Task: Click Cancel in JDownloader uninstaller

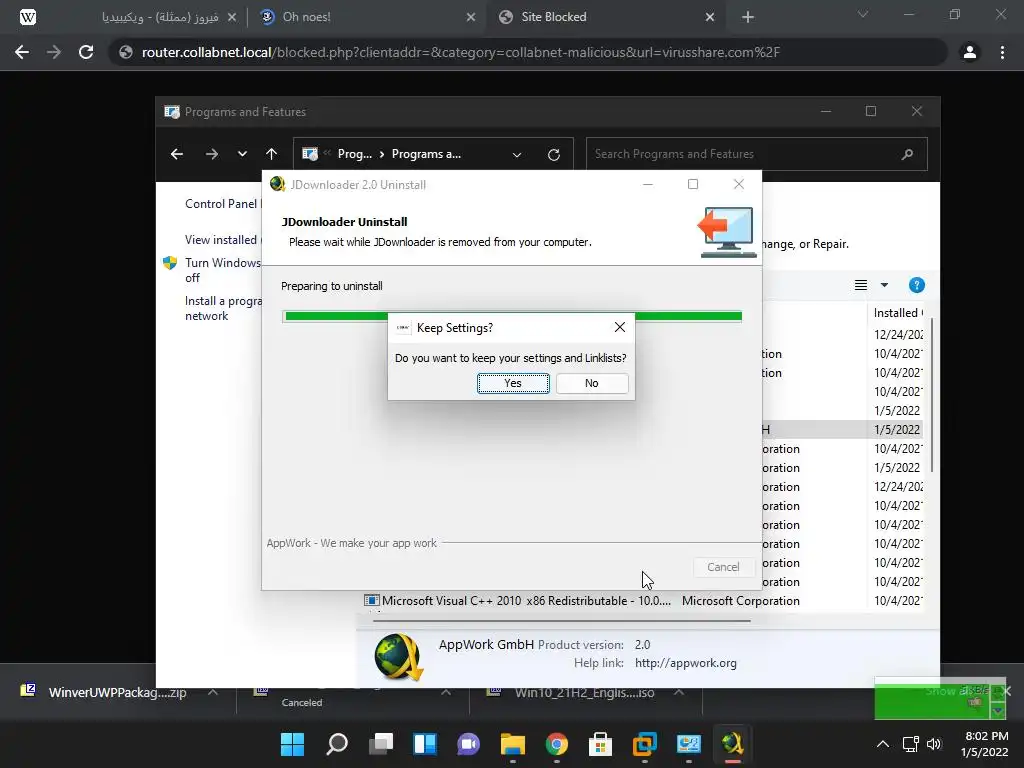Action: point(723,567)
